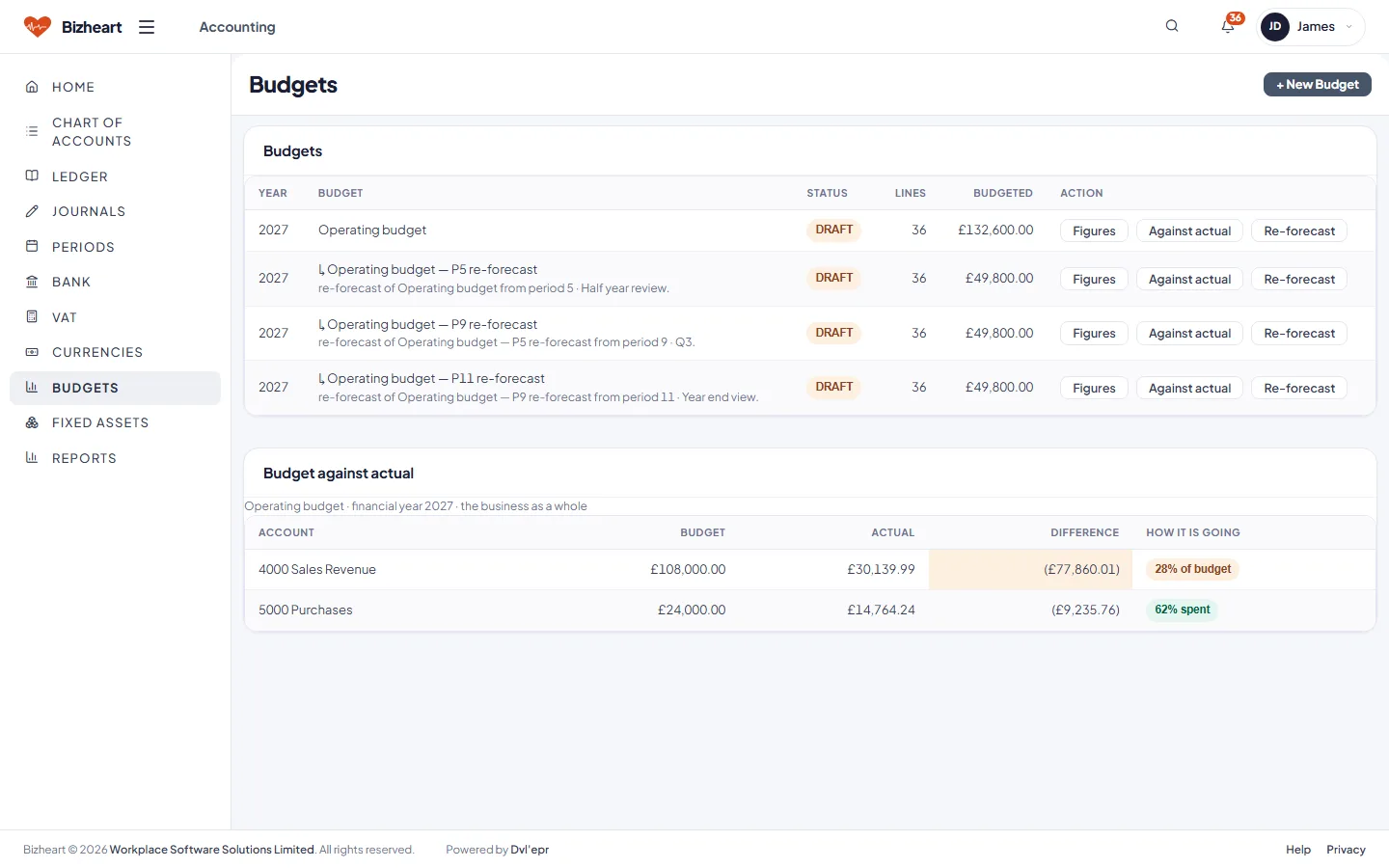Viewport: 1389px width, 868px height.
Task: Click Re-forecast for Operating budget row
Action: (1299, 231)
